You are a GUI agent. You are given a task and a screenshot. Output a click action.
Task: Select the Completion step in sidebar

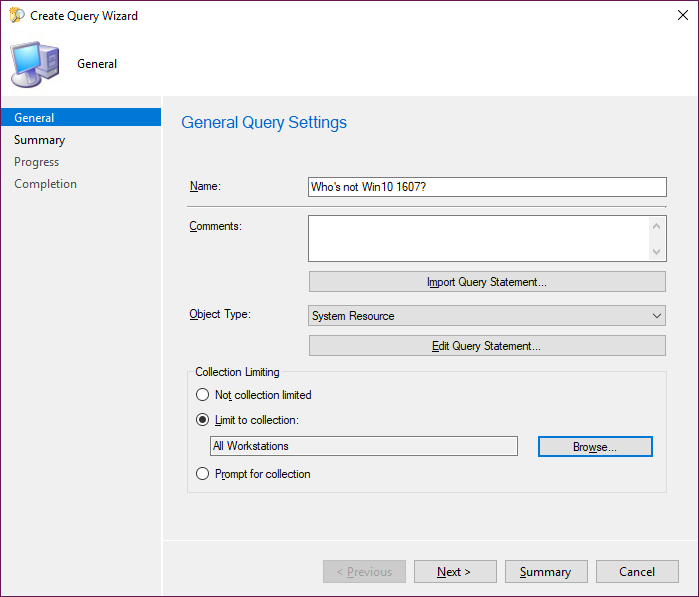pos(46,184)
